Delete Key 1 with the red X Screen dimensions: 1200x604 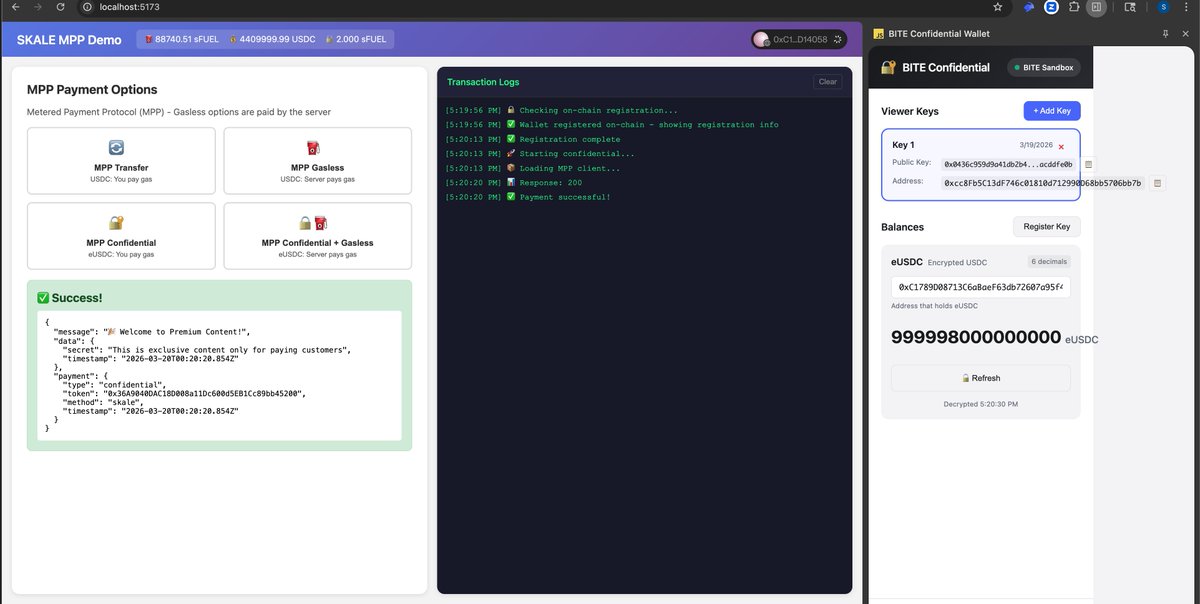(1061, 146)
